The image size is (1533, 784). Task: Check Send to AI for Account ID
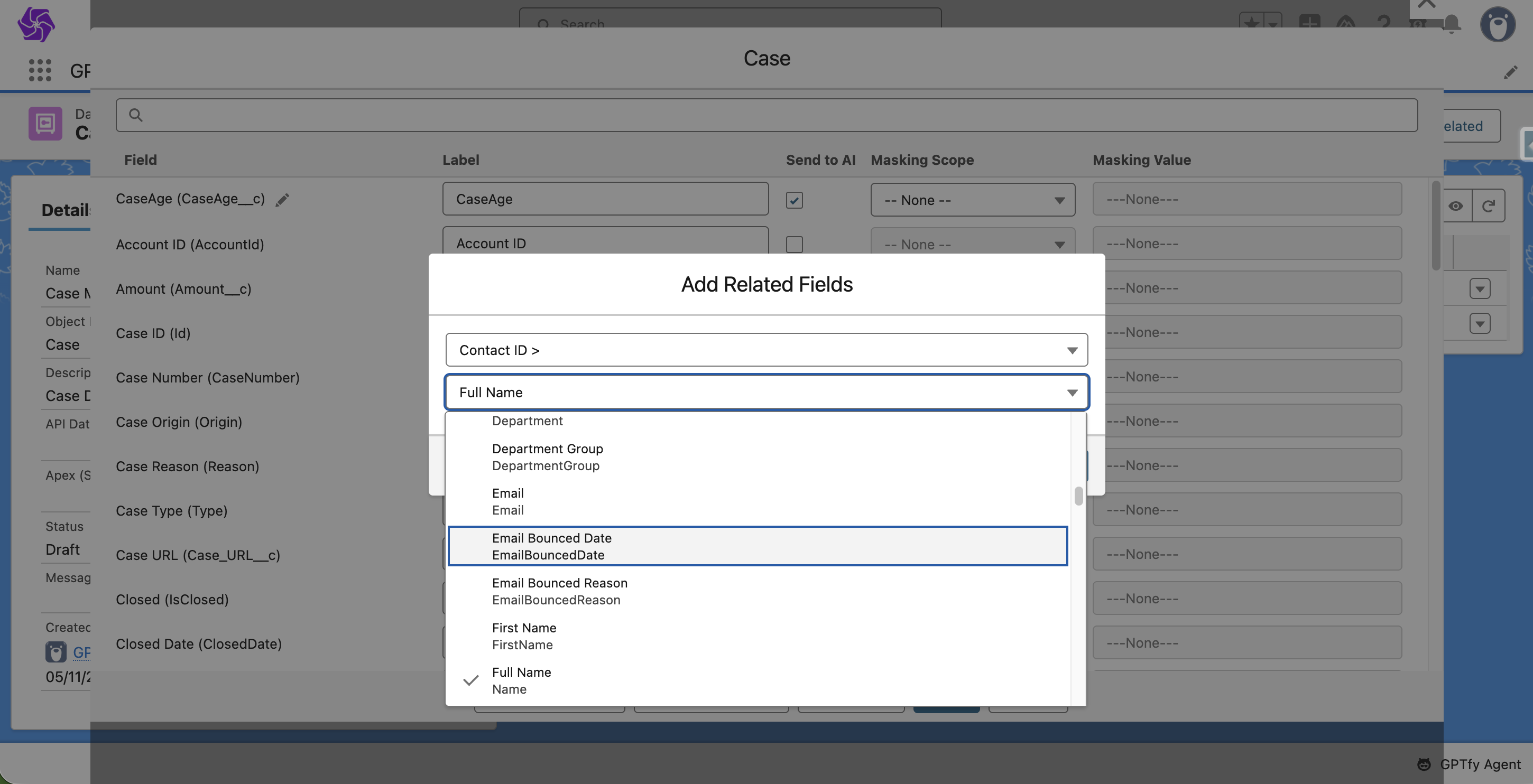[794, 245]
